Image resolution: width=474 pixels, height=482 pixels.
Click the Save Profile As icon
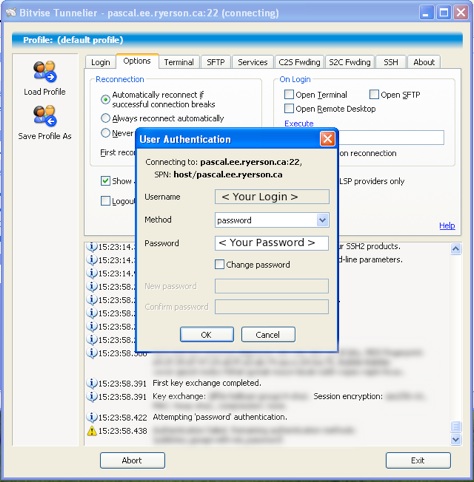(45, 116)
